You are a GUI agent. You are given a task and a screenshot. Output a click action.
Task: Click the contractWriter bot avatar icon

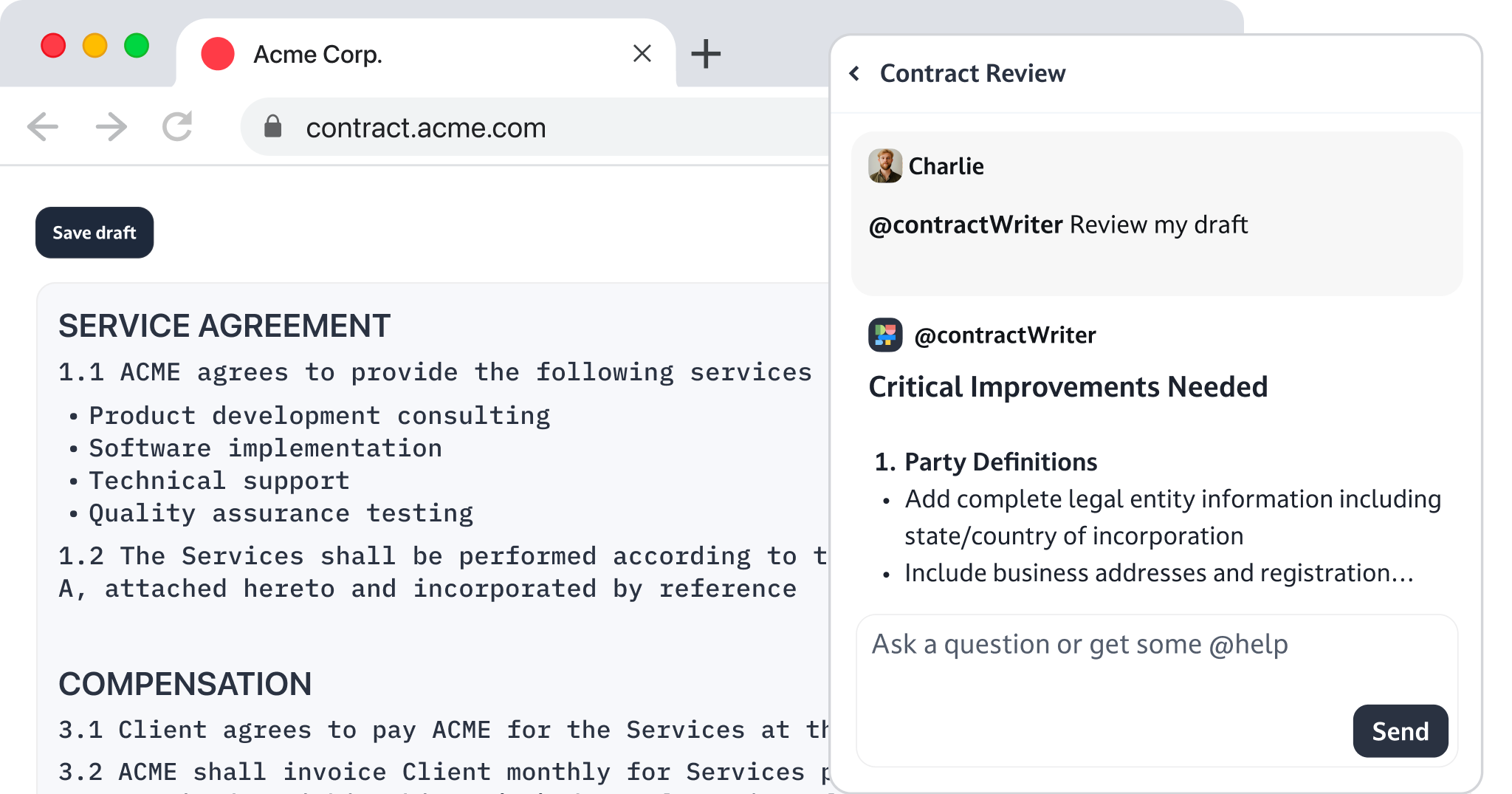click(x=884, y=335)
